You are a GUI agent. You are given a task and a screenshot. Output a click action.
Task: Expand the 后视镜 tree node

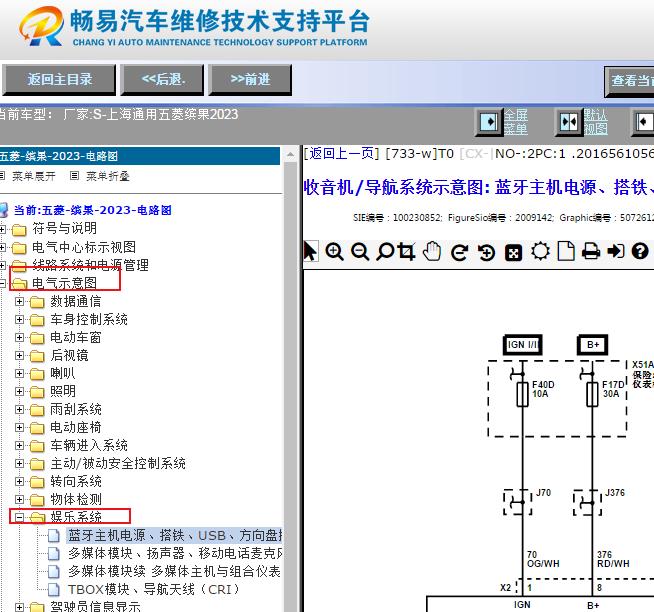point(19,355)
